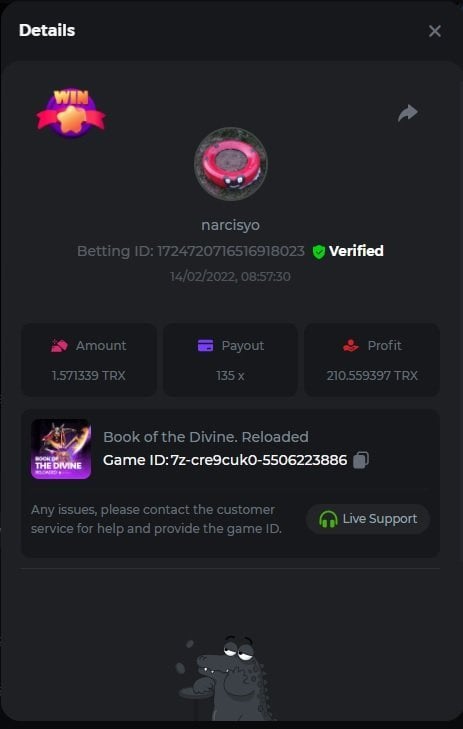Open narcisyo's round avatar picture
The height and width of the screenshot is (729, 463).
point(231,164)
